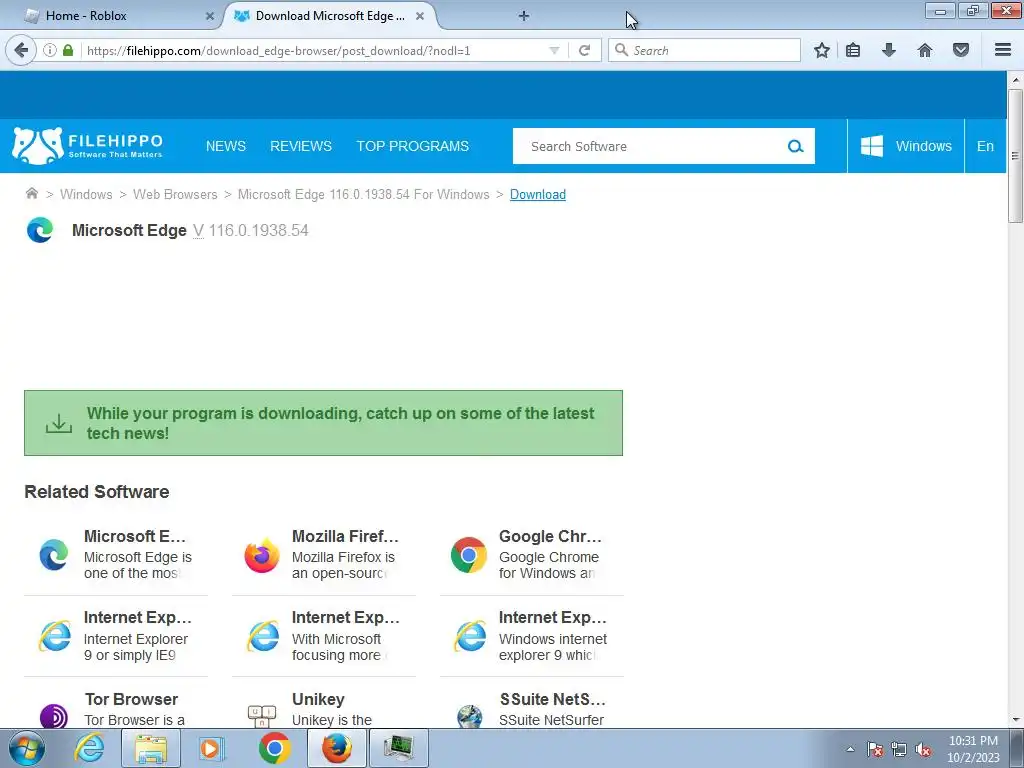Click the Windows Start orb

click(27, 748)
